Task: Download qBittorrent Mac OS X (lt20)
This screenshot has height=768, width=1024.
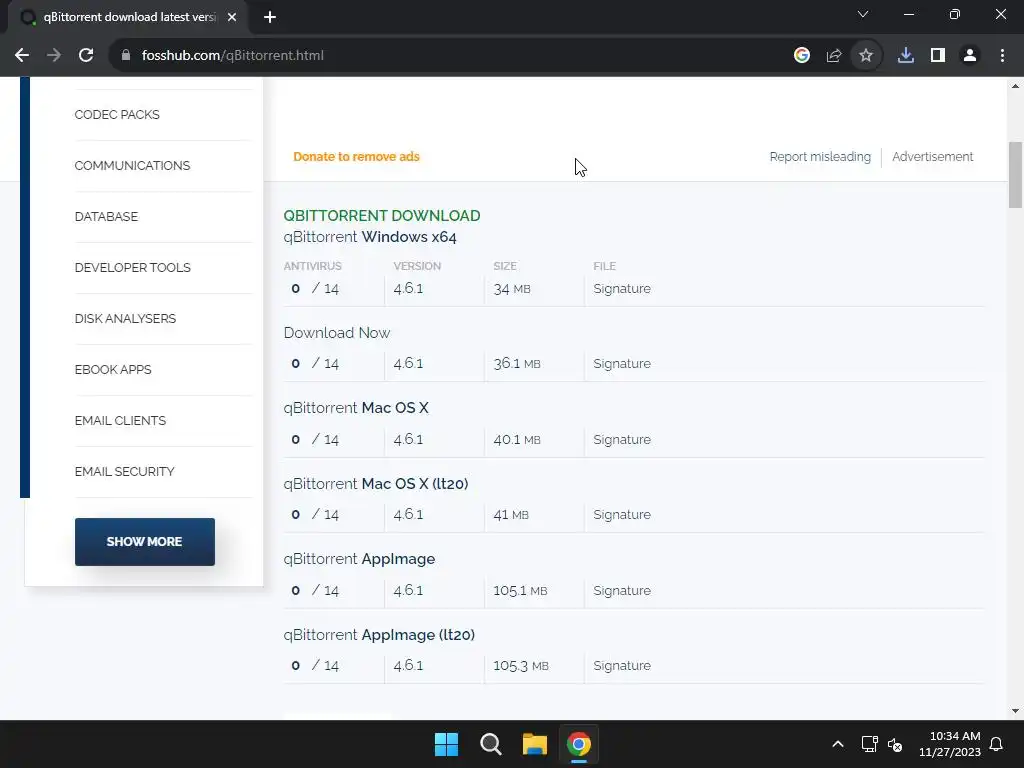Action: coord(376,484)
